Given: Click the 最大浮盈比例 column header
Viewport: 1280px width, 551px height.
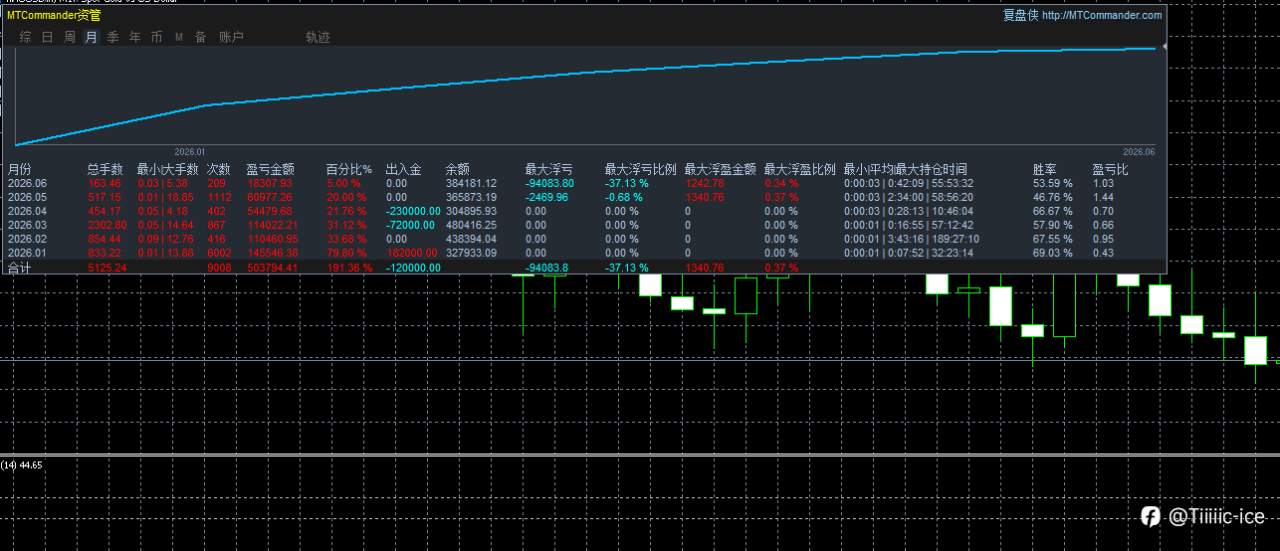Looking at the screenshot, I should click(800, 170).
